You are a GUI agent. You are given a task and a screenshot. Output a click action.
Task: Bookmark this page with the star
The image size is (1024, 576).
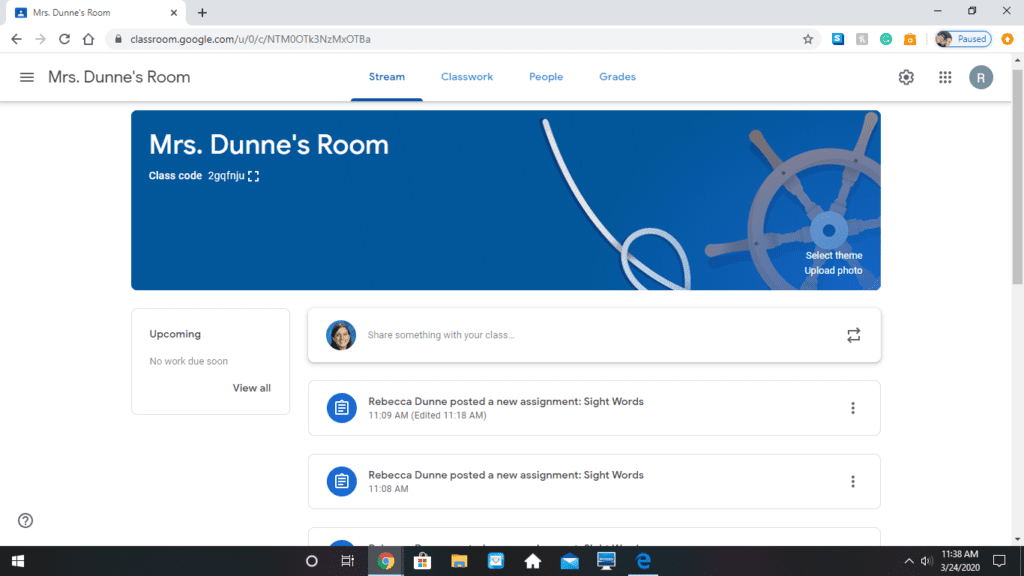click(808, 39)
